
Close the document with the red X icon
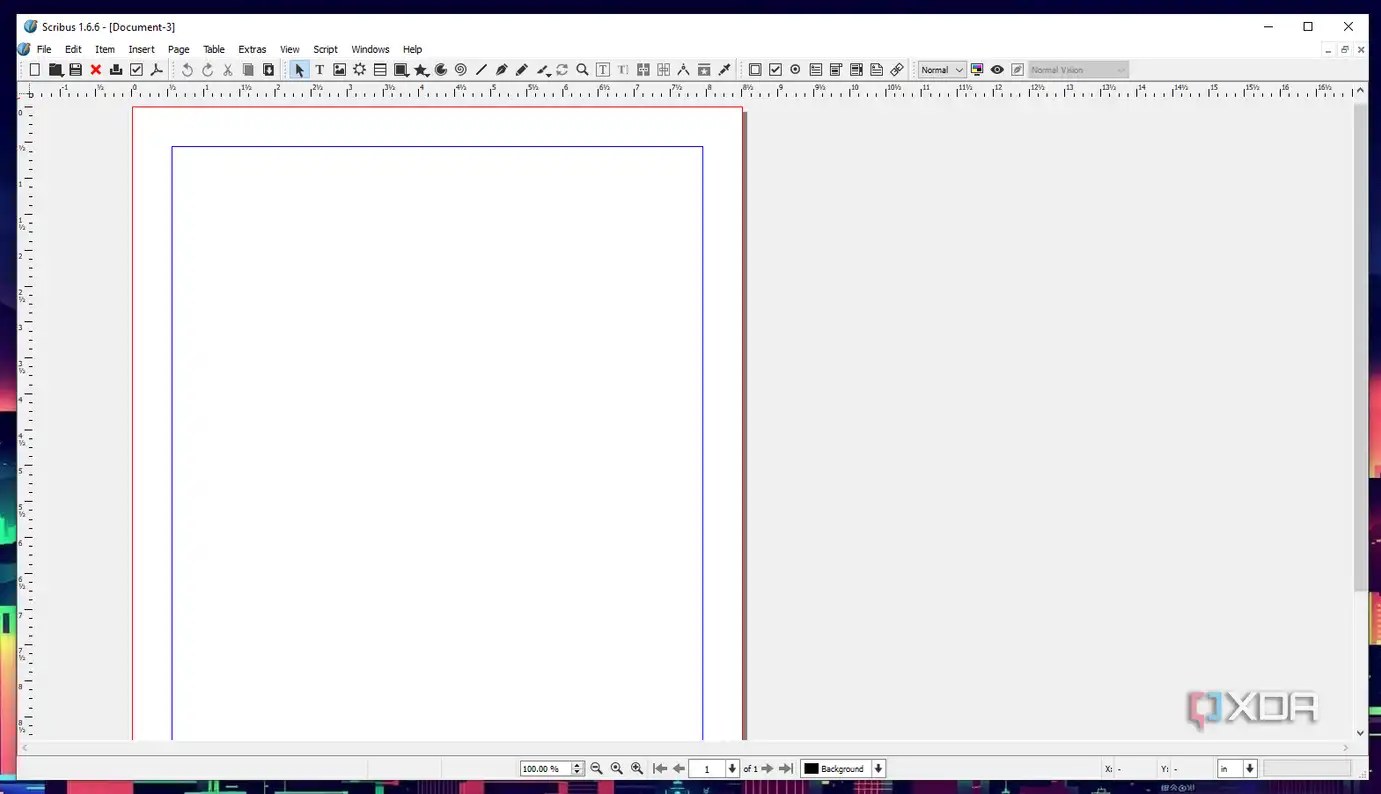(96, 70)
